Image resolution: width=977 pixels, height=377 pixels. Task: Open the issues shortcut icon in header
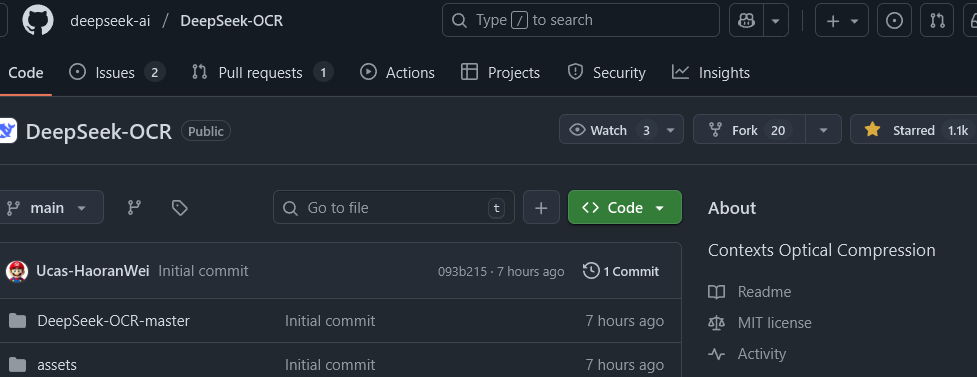coord(894,20)
